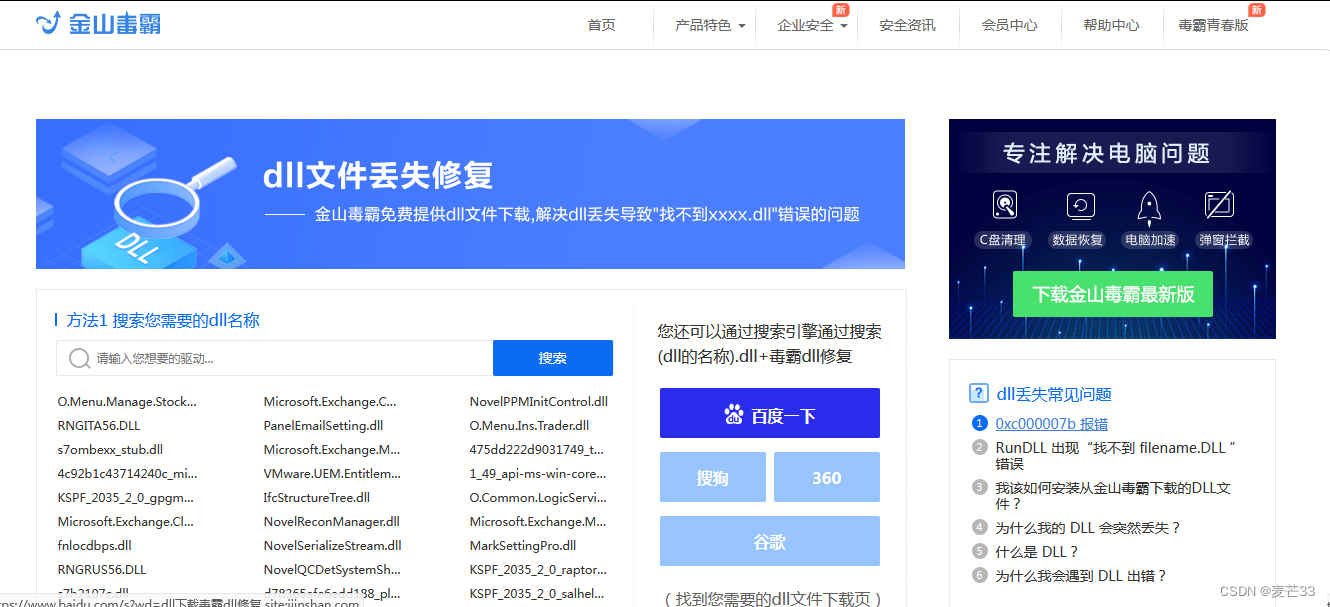The image size is (1330, 607).
Task: Open the 1_49_api-ms-win-core... file link
Action: (538, 474)
